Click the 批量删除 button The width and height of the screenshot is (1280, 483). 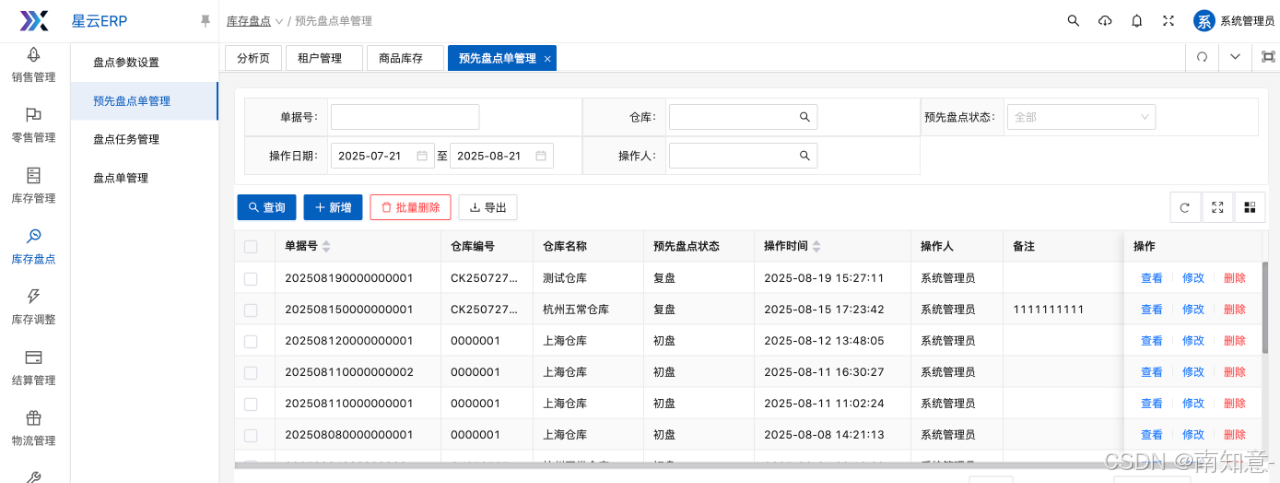(411, 207)
